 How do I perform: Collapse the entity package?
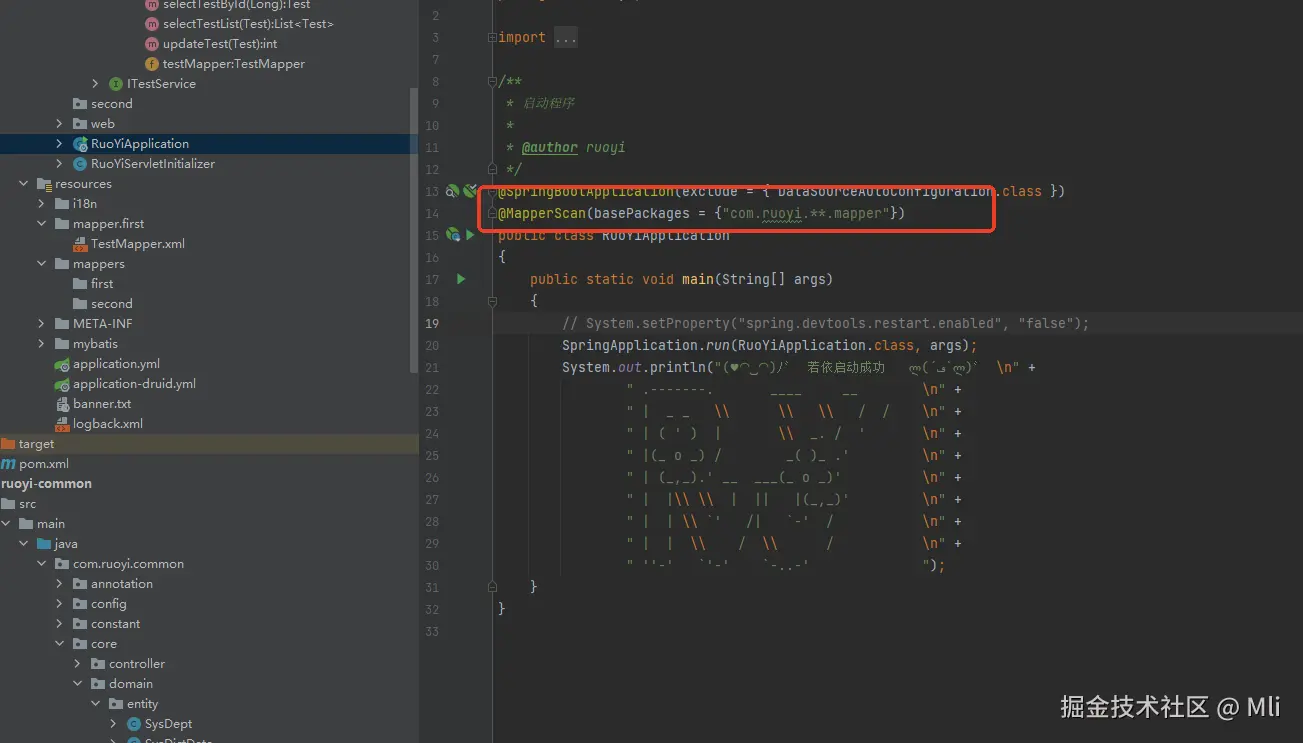point(96,704)
